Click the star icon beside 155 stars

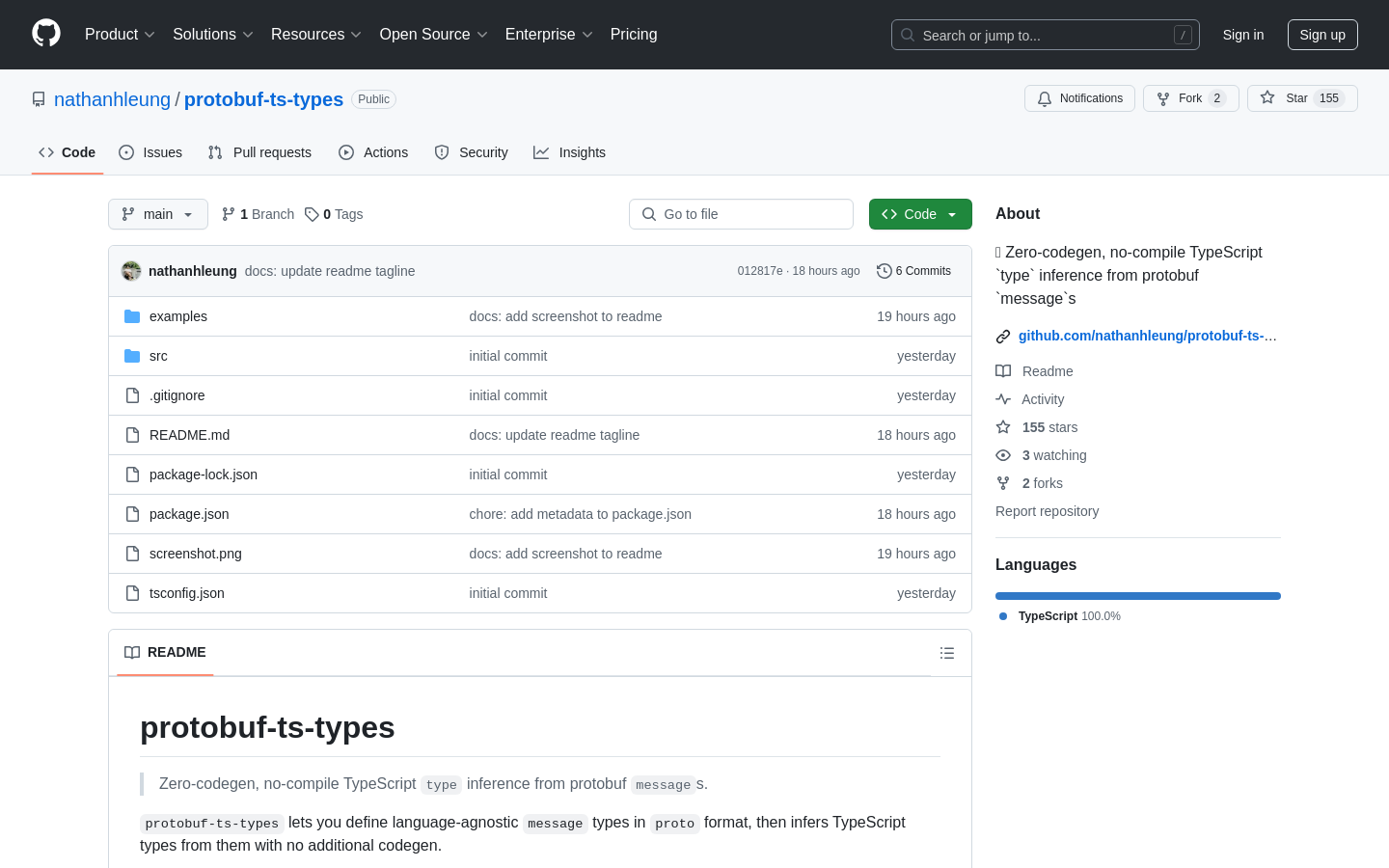click(1003, 427)
